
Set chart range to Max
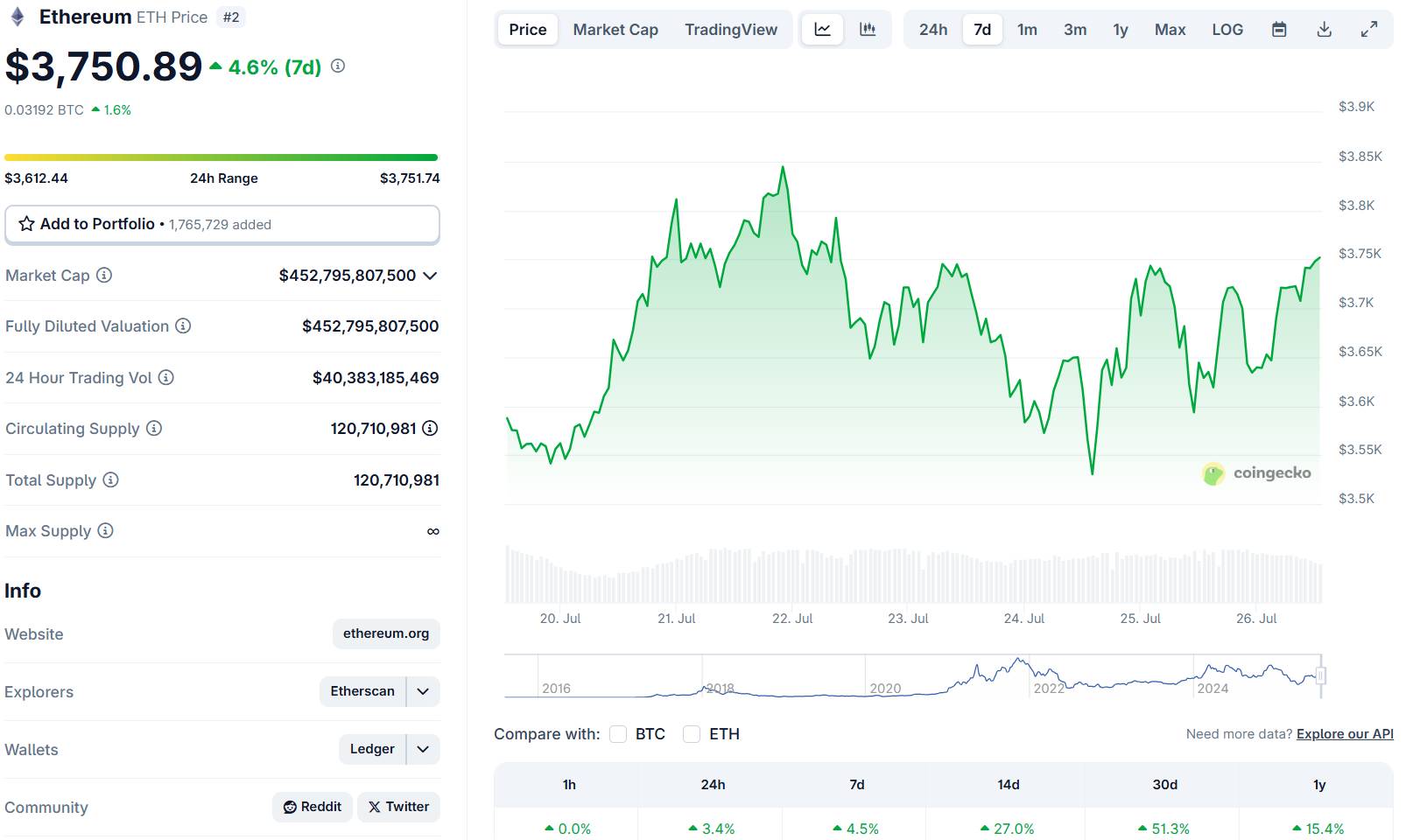1170,29
